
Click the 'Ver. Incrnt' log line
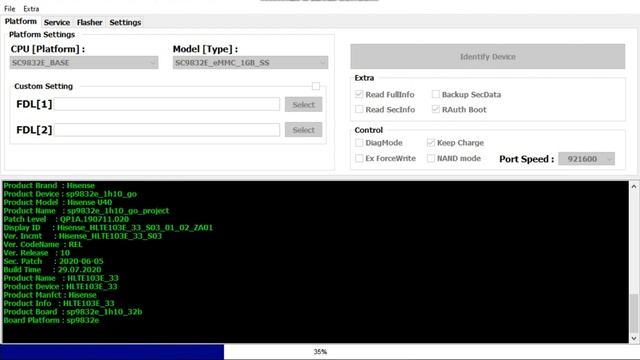click(x=82, y=236)
